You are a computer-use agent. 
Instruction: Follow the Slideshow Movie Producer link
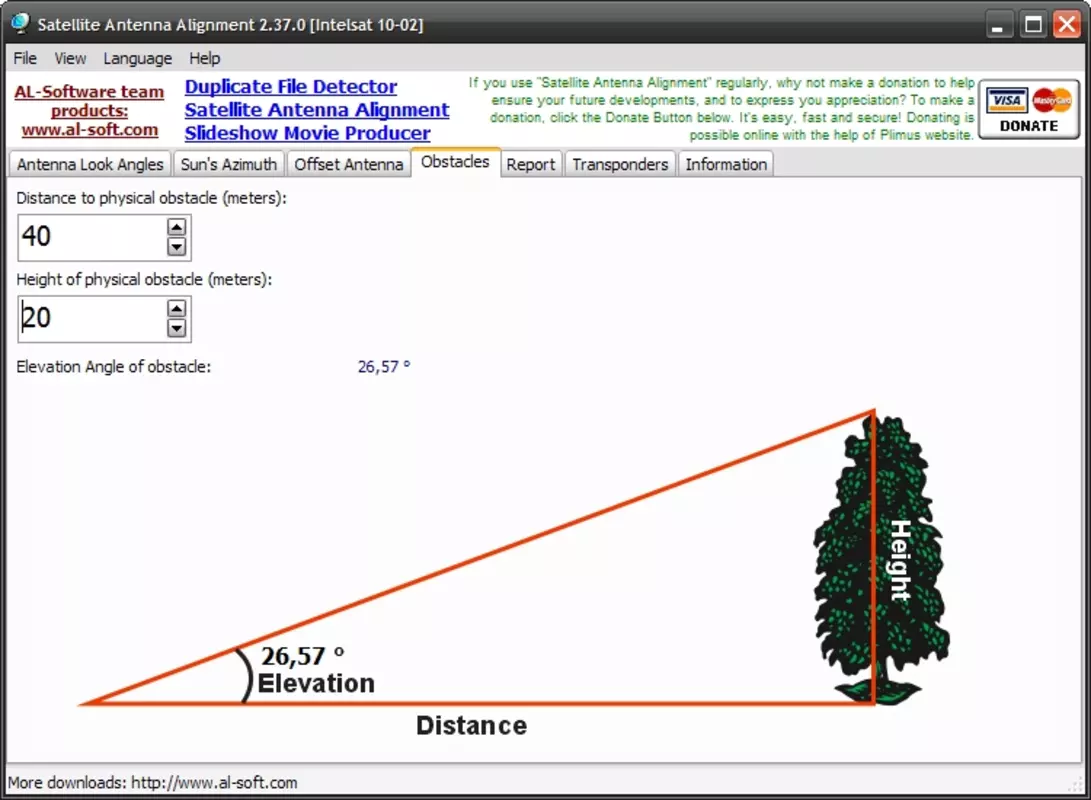click(x=308, y=133)
